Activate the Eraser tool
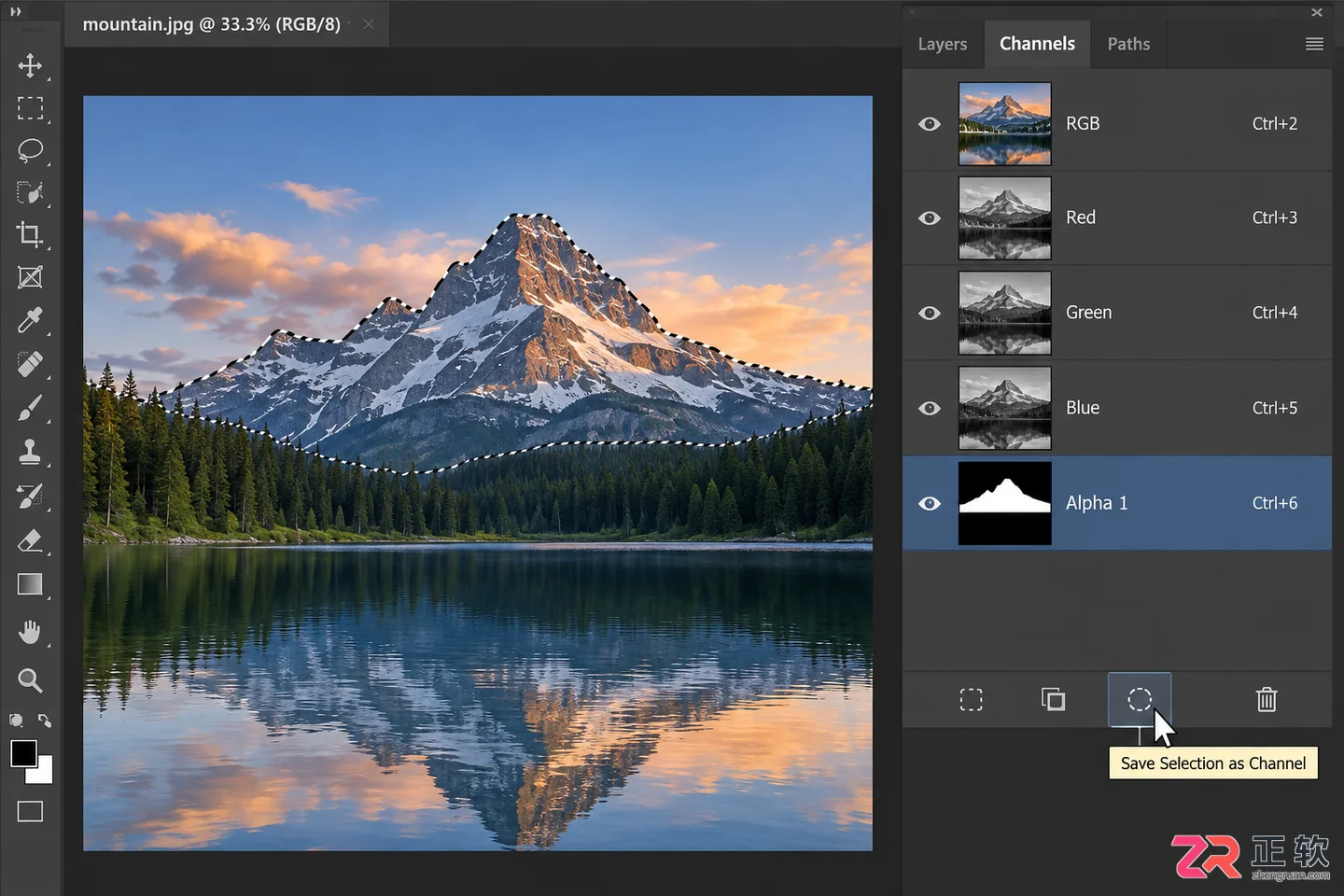The height and width of the screenshot is (896, 1344). pyautogui.click(x=30, y=540)
